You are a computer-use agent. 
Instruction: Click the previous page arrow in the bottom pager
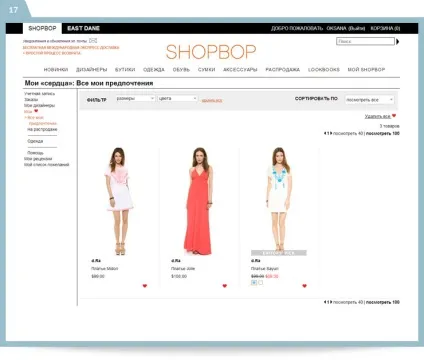tap(325, 302)
